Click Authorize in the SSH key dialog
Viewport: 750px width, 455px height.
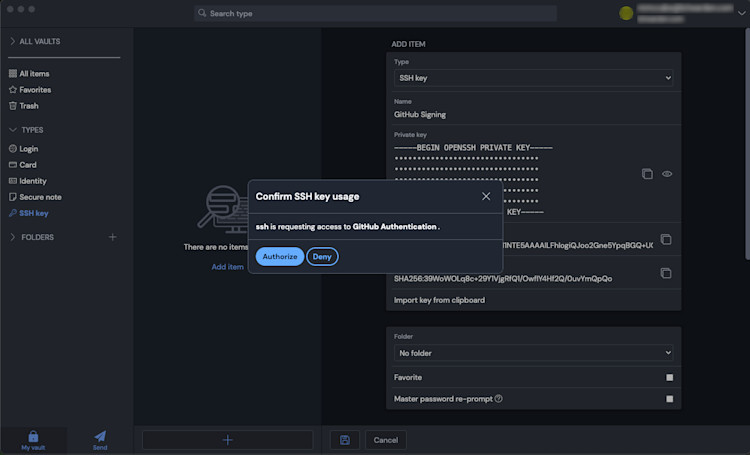280,257
